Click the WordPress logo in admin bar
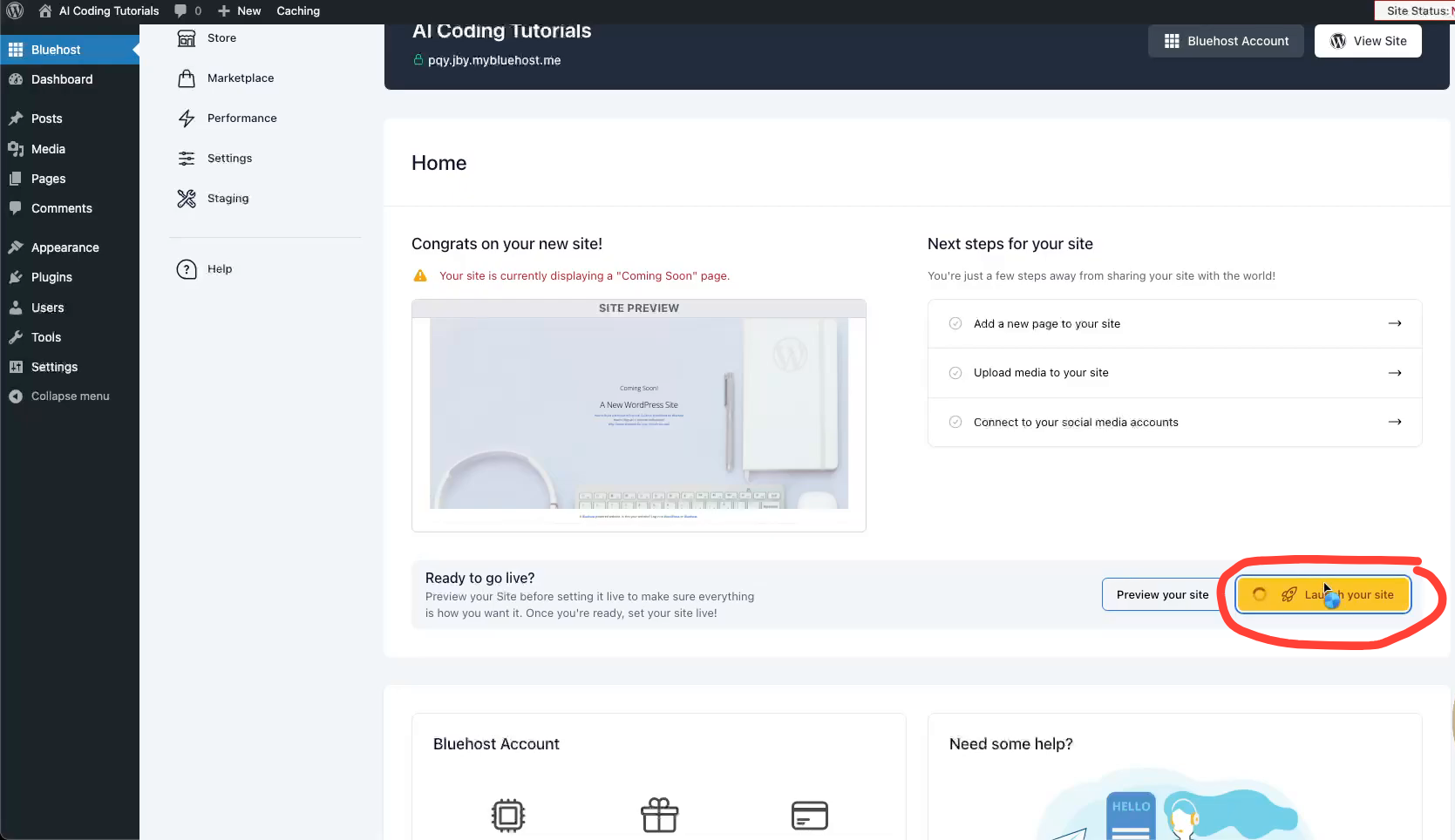Viewport: 1455px width, 840px height. pos(15,10)
